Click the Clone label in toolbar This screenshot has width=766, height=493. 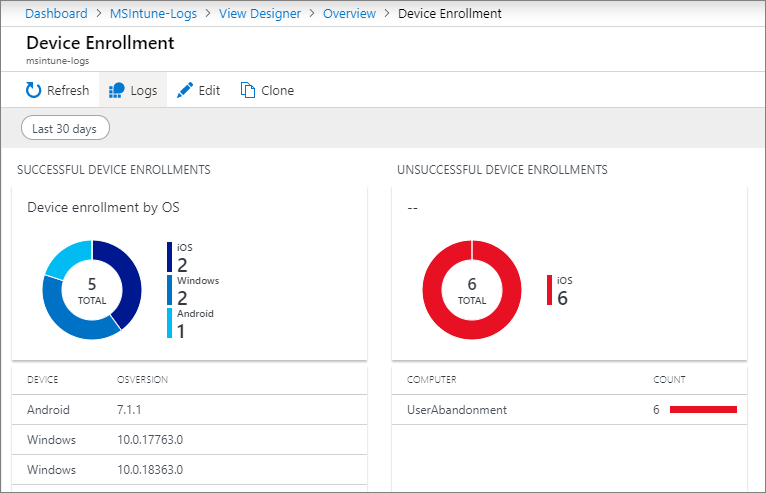pyautogui.click(x=277, y=90)
